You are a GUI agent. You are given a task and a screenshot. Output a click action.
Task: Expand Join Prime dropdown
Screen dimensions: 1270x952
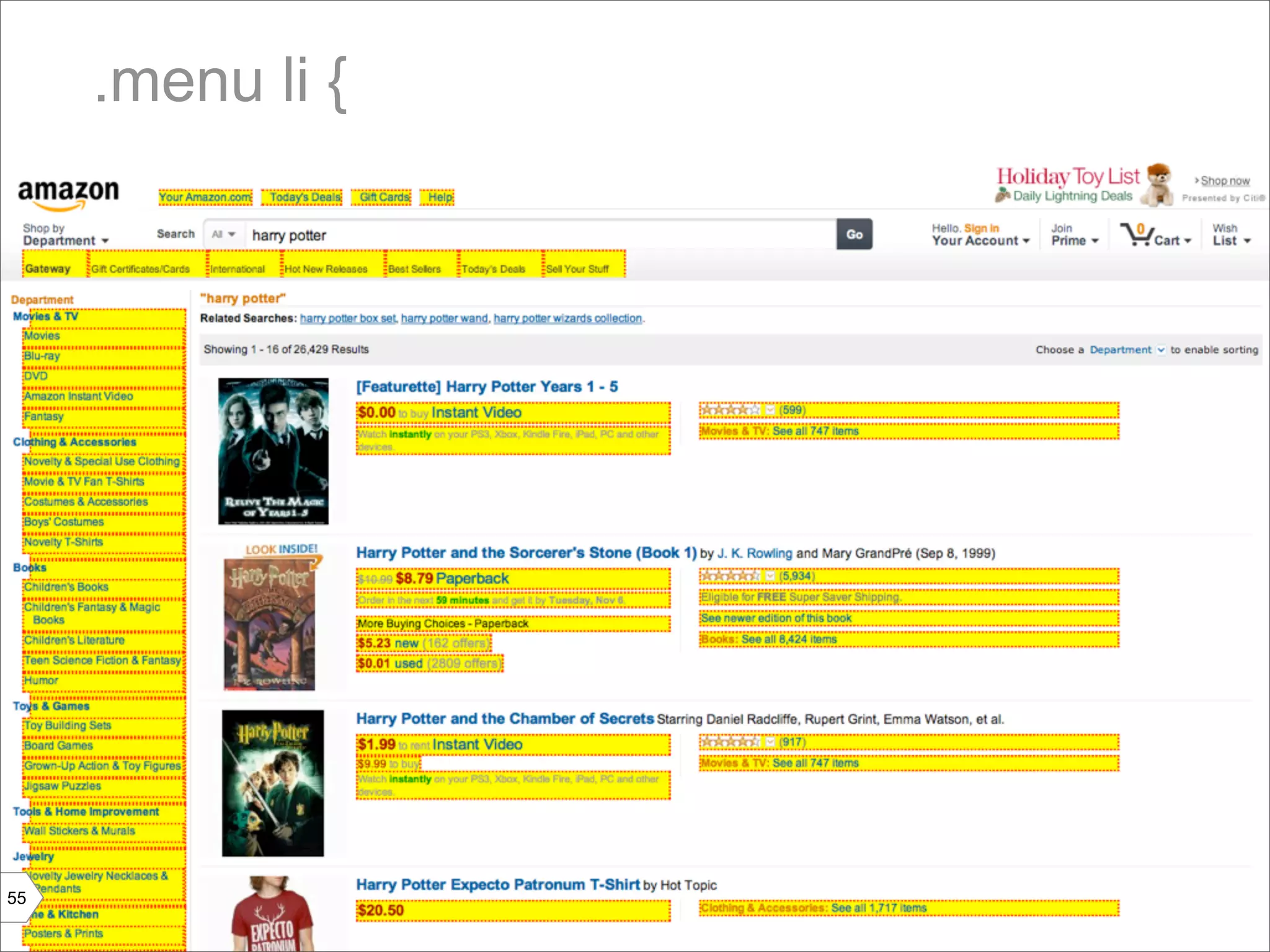point(1075,235)
